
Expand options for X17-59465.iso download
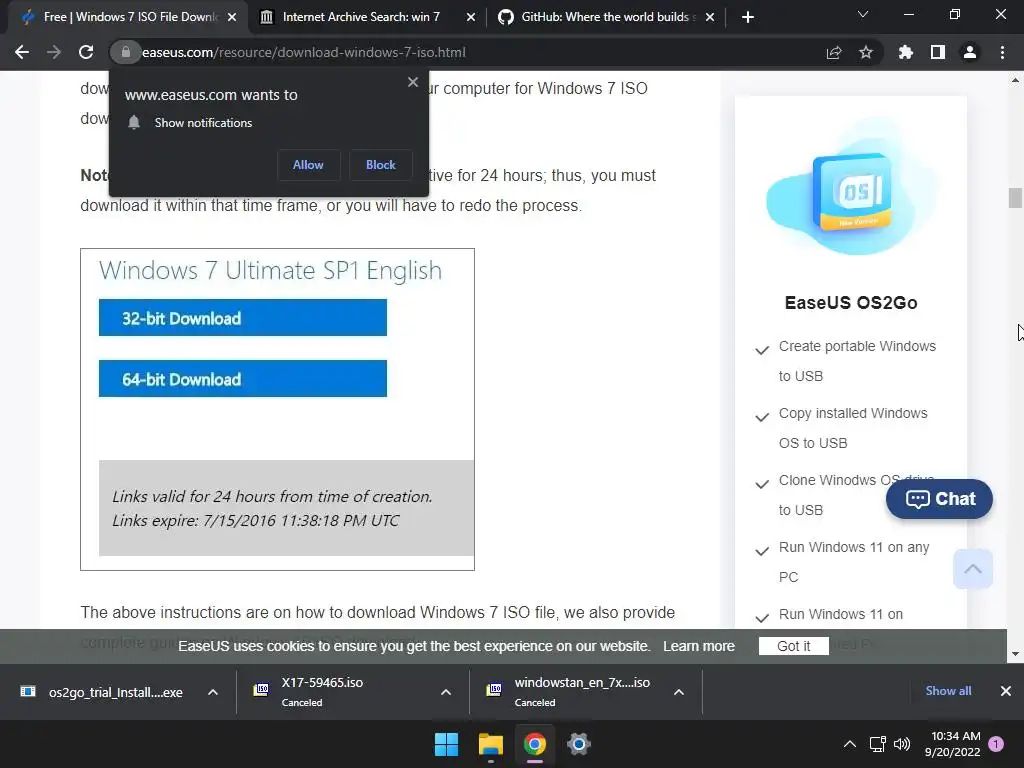[x=446, y=692]
